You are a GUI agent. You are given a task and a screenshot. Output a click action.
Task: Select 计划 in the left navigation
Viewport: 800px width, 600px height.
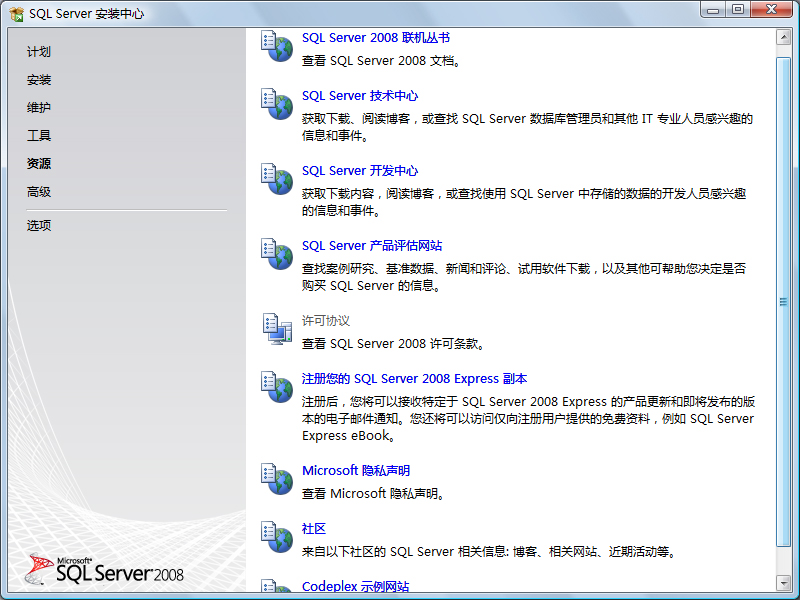(x=39, y=52)
